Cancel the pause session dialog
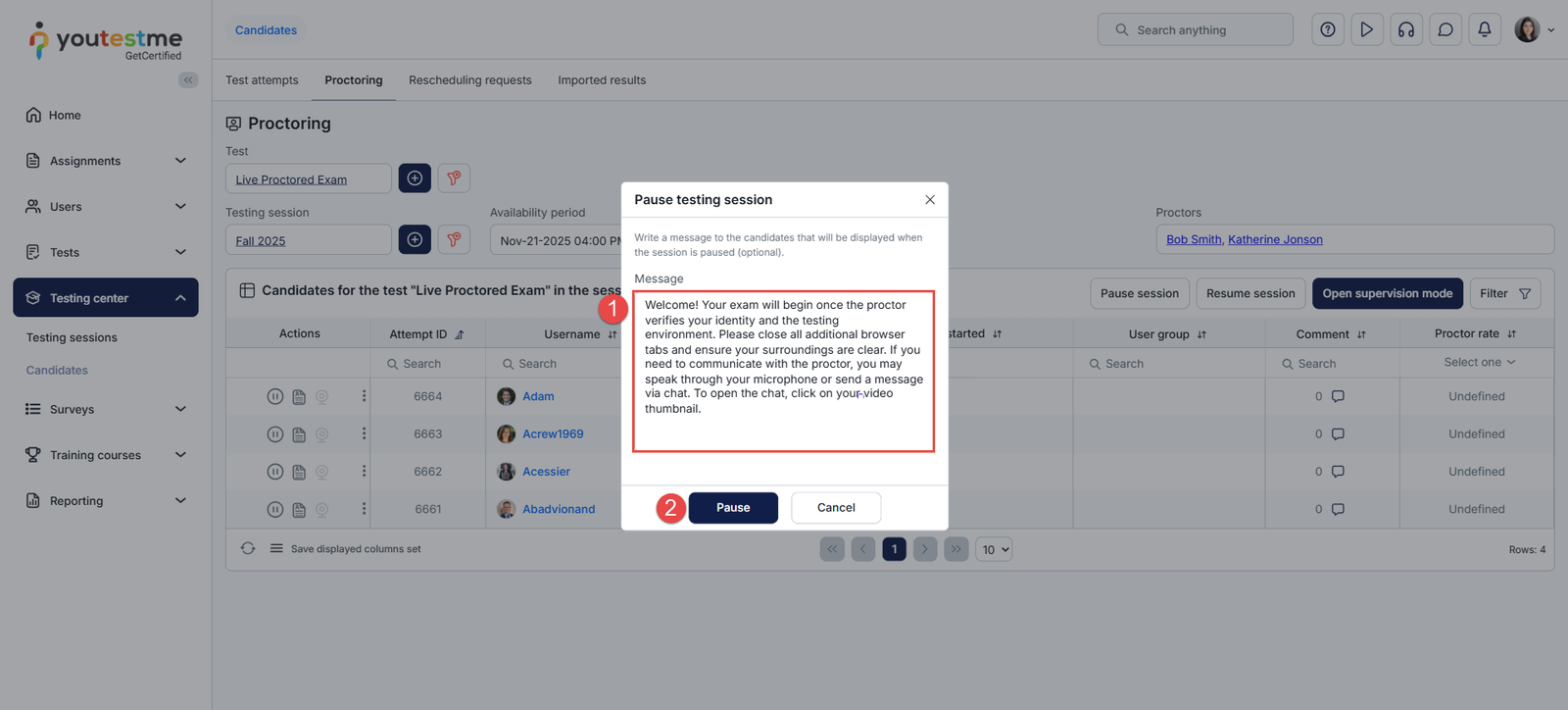Image resolution: width=1568 pixels, height=710 pixels. (x=836, y=508)
